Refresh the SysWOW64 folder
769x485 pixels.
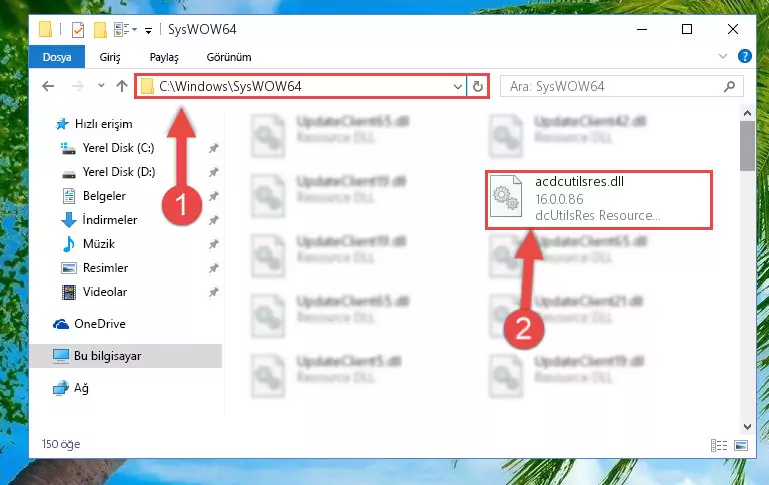478,87
